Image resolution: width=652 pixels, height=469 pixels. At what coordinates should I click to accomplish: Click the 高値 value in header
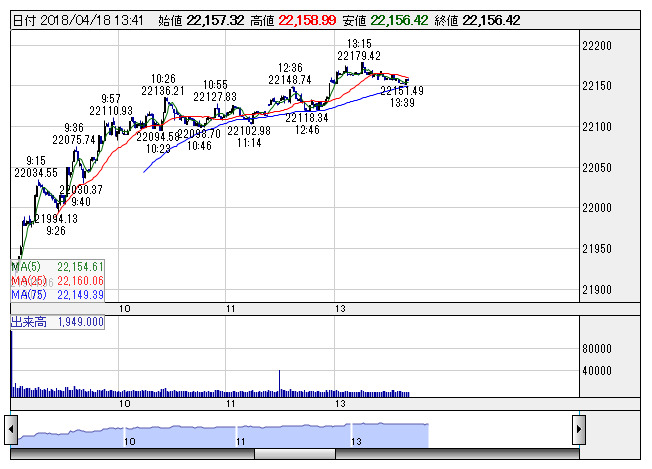point(307,20)
